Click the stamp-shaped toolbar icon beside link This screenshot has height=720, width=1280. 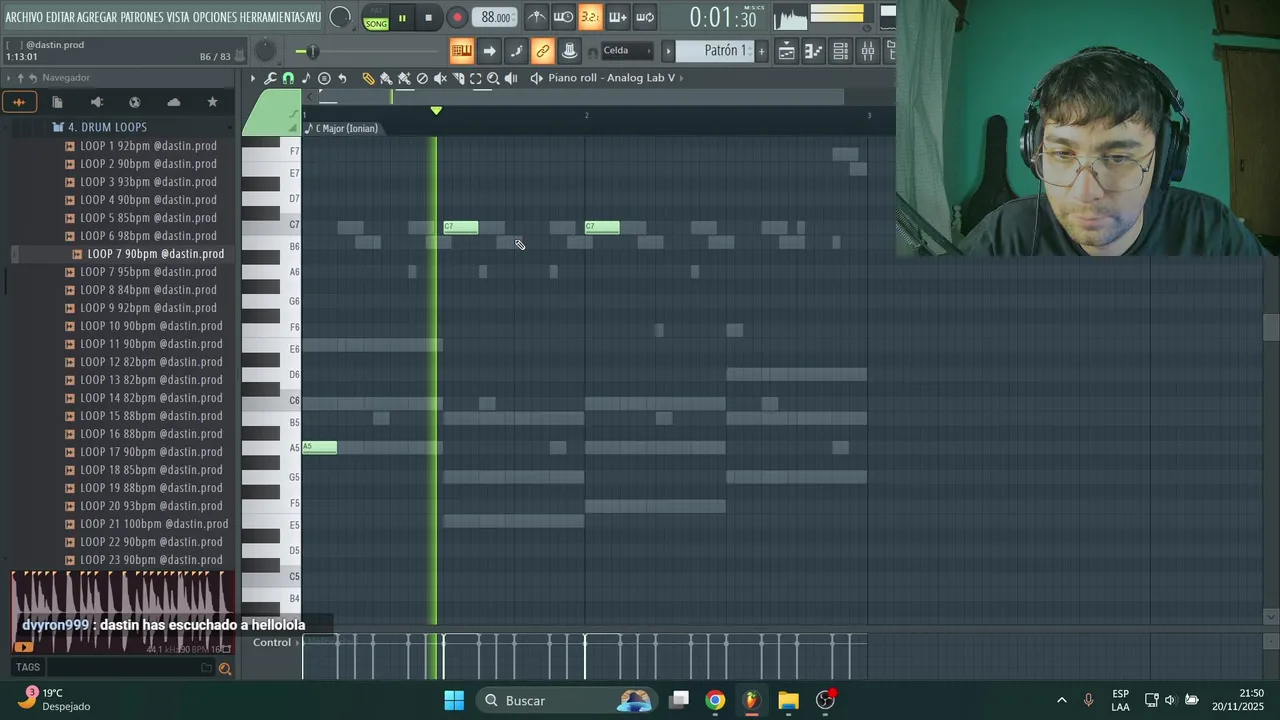(569, 51)
